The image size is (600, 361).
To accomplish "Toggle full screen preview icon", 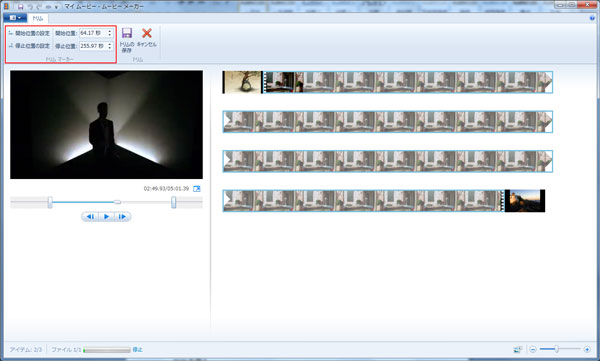I will pos(197,189).
